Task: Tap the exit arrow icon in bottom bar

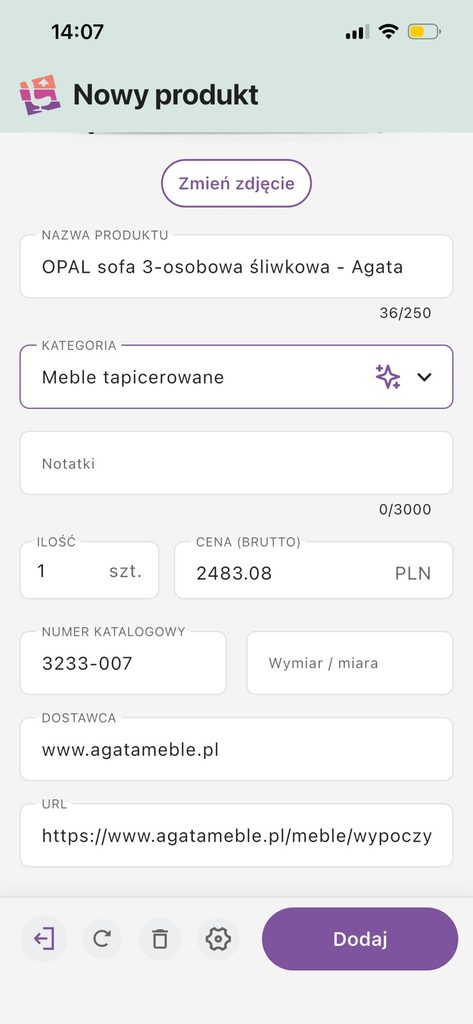Action: tap(44, 939)
